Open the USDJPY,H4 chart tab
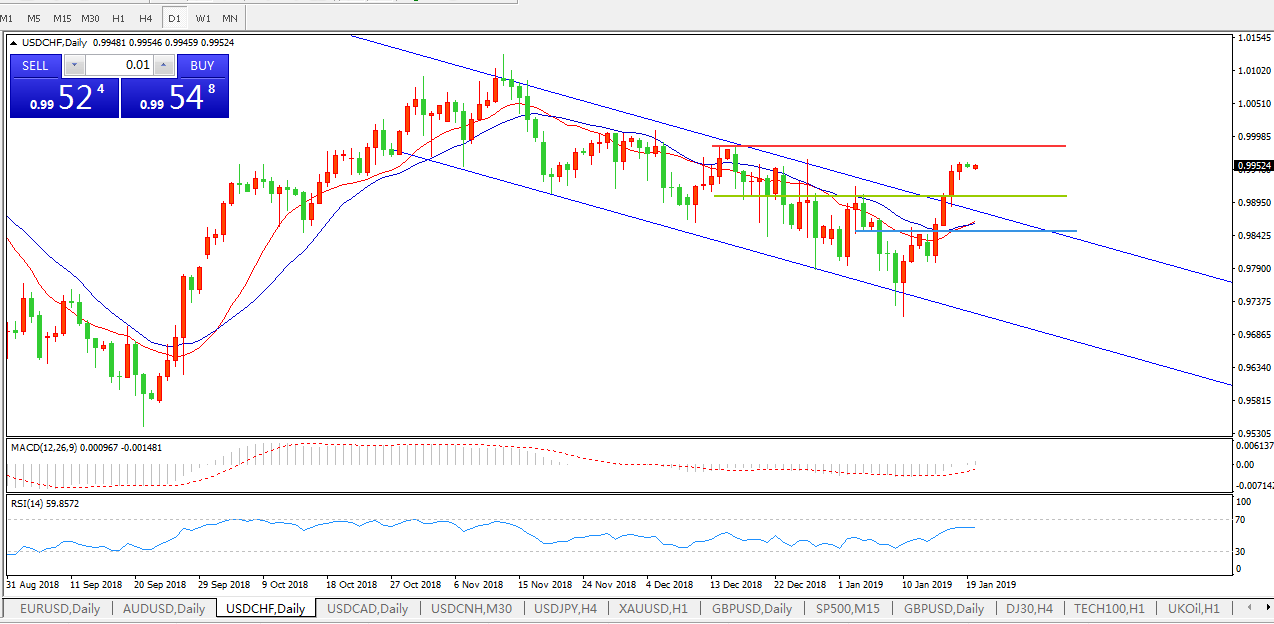 click(566, 608)
